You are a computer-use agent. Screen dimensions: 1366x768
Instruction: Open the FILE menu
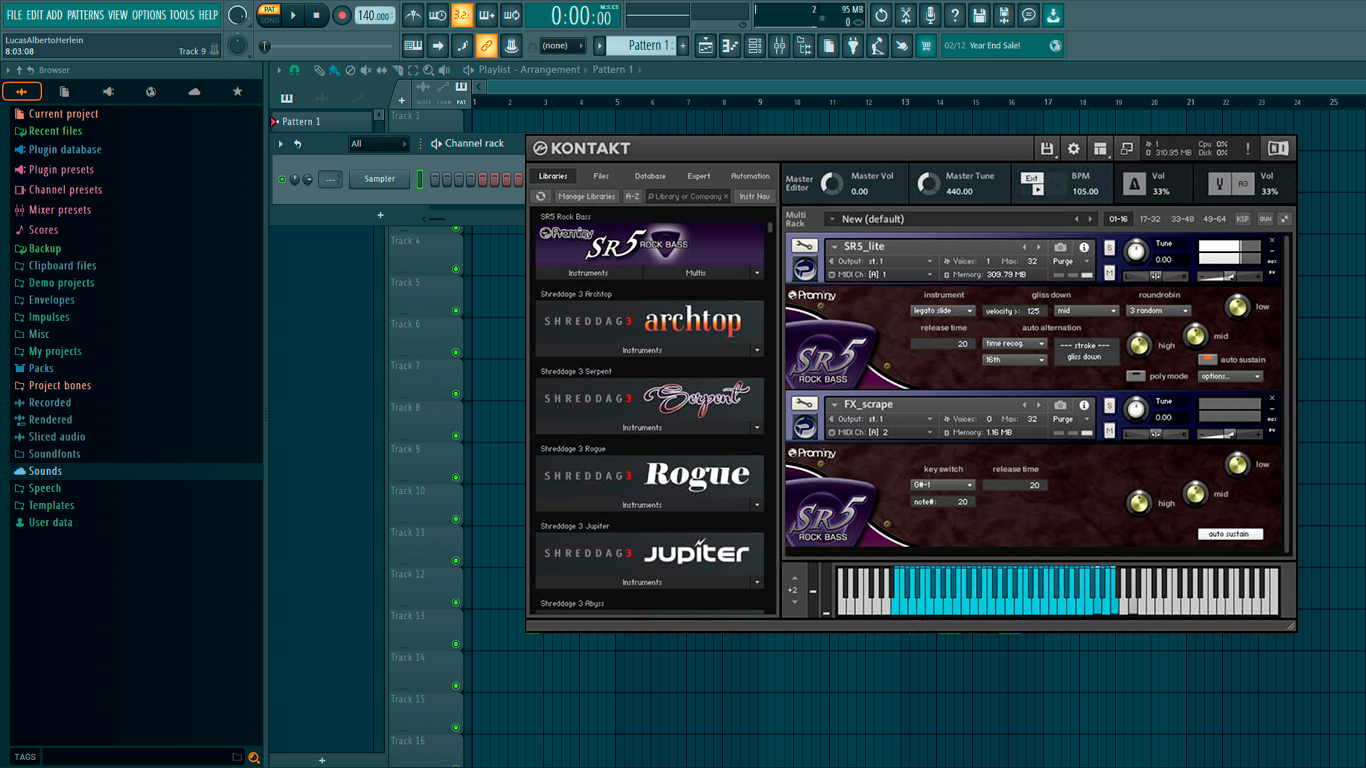(14, 15)
